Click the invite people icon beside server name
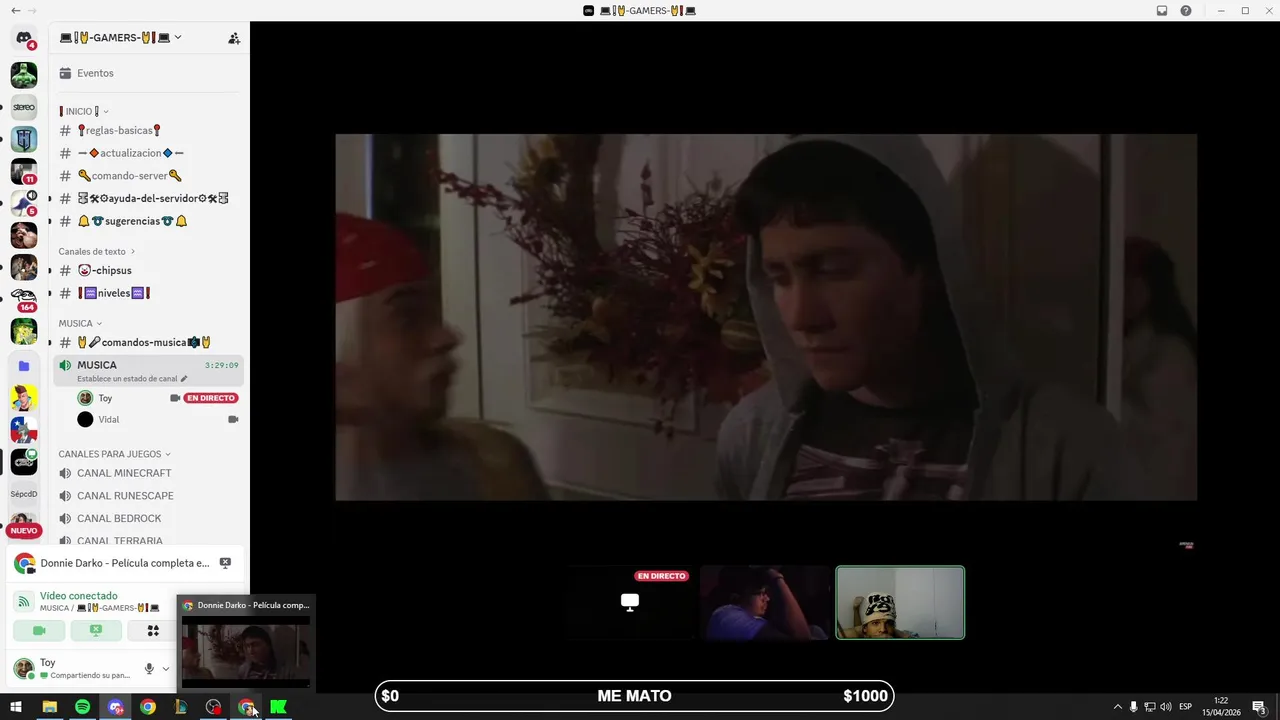 (x=234, y=38)
